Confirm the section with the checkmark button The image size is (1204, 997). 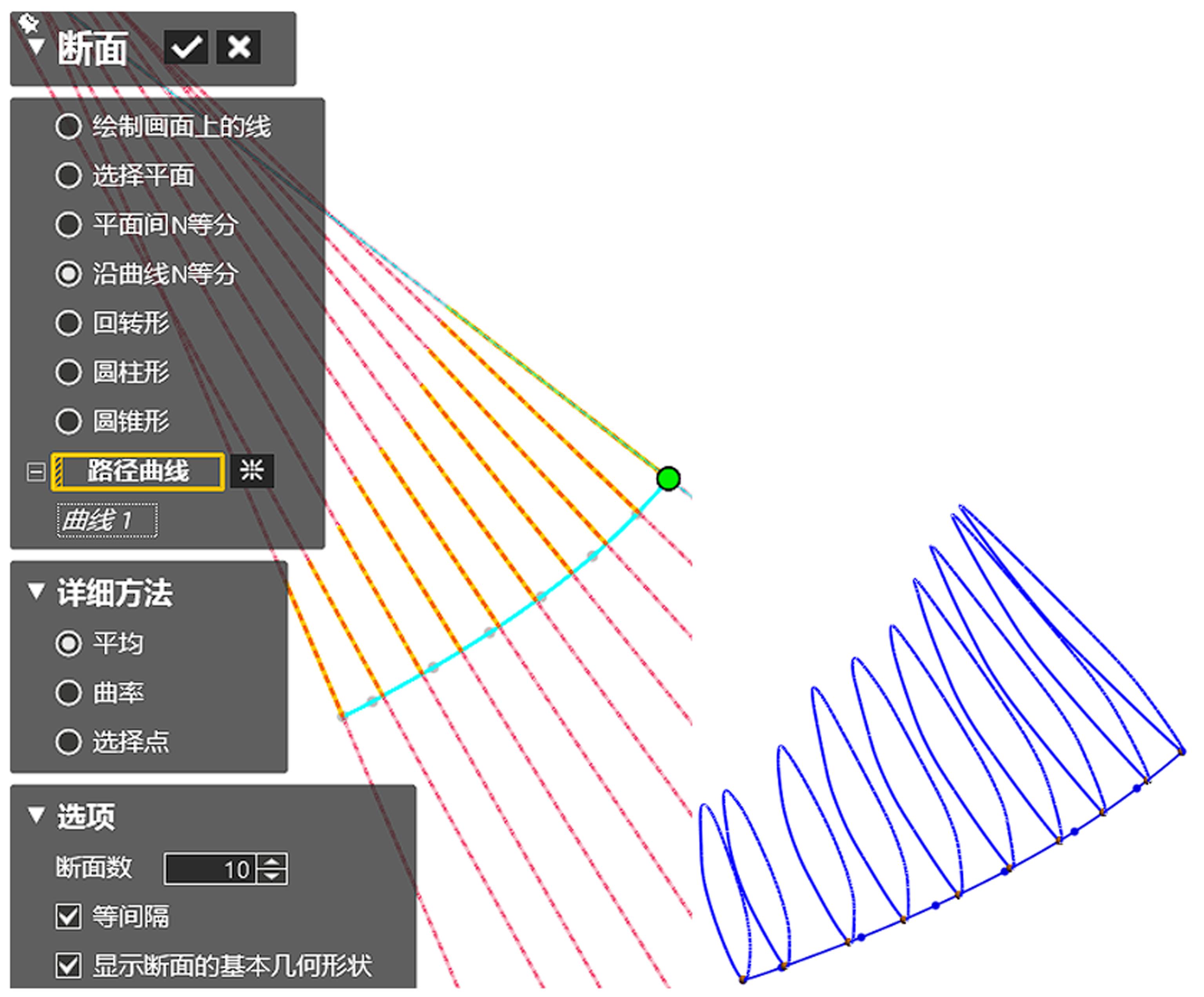click(186, 47)
